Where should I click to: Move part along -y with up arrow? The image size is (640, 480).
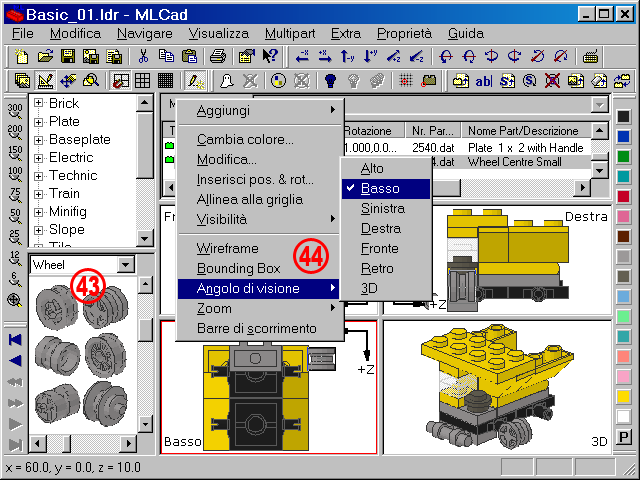click(x=347, y=56)
